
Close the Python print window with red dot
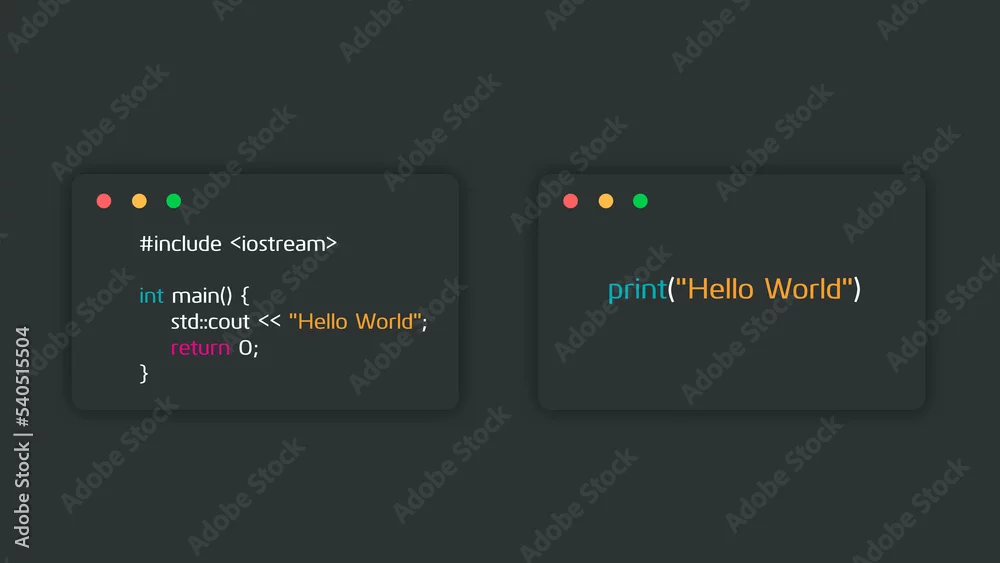pos(571,201)
